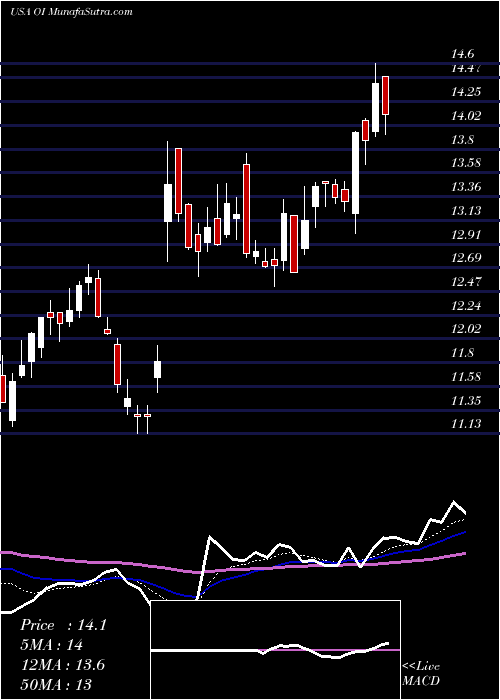
Task: Click the 12.47 price axis label
Action: (466, 282)
